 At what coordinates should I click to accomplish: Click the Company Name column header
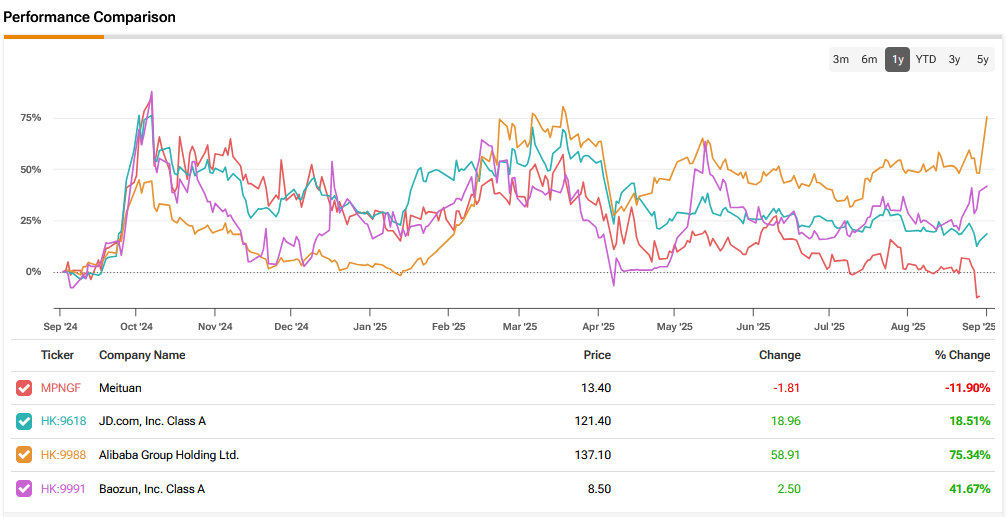(x=142, y=355)
